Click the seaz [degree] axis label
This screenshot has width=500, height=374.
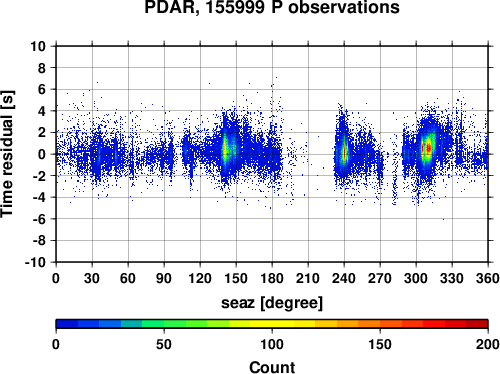pyautogui.click(x=272, y=303)
